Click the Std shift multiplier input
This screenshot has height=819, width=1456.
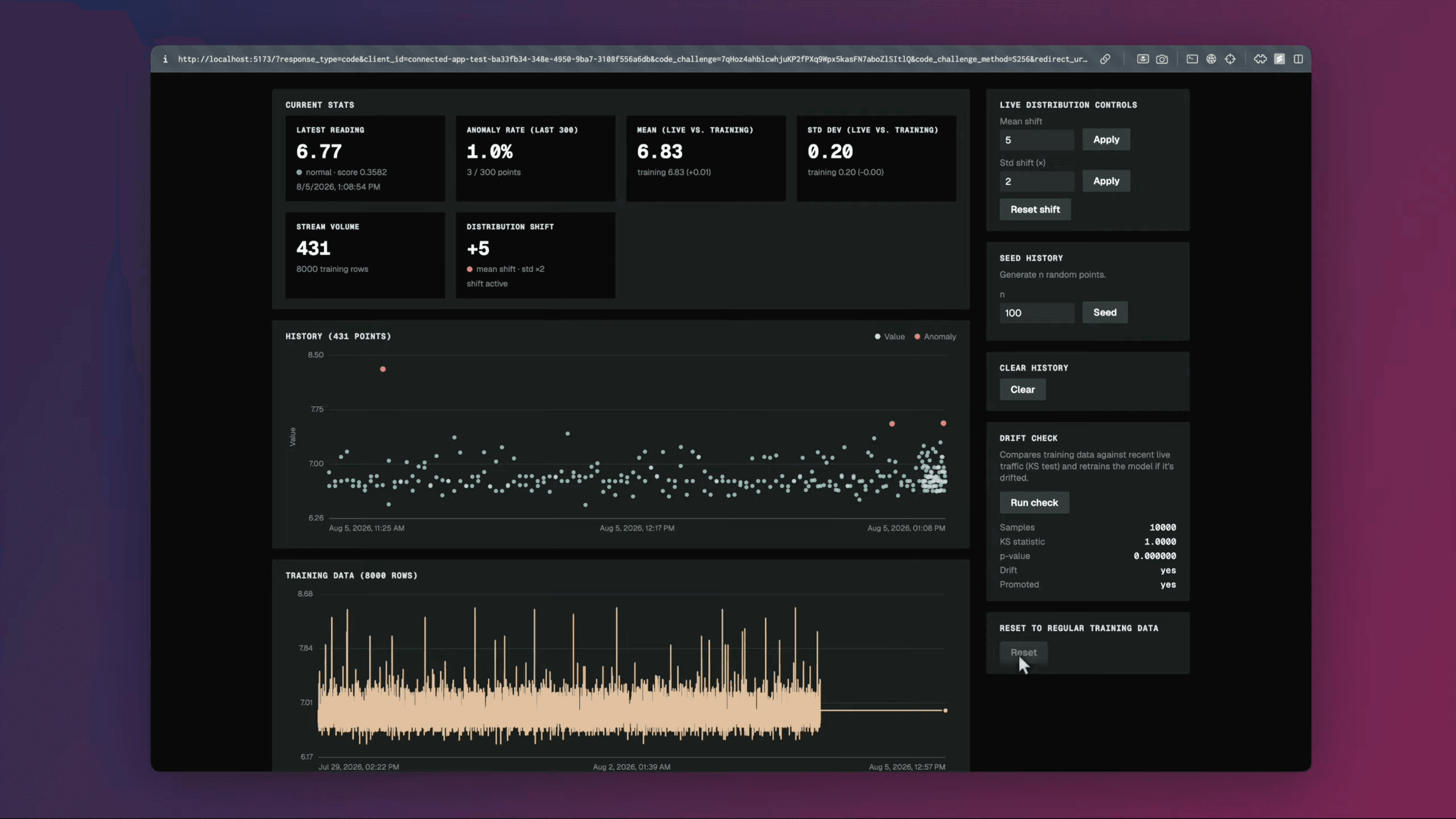(1037, 181)
